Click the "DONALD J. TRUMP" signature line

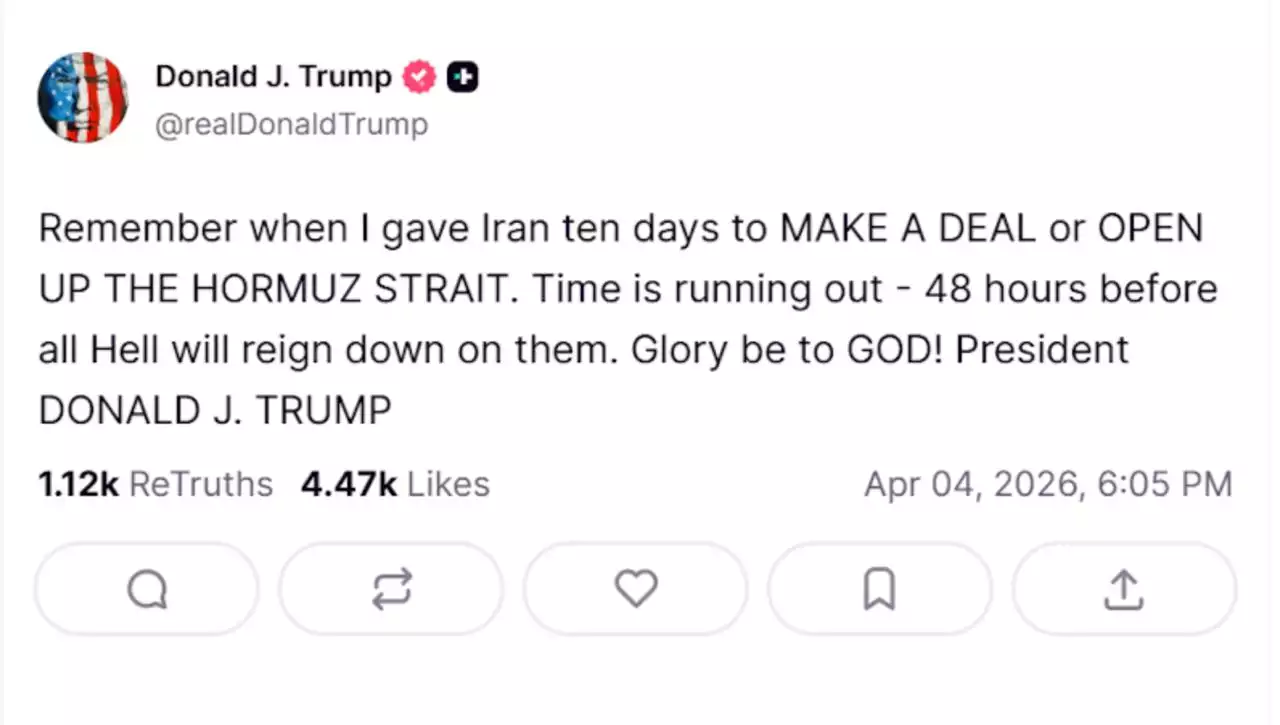pyautogui.click(x=215, y=410)
